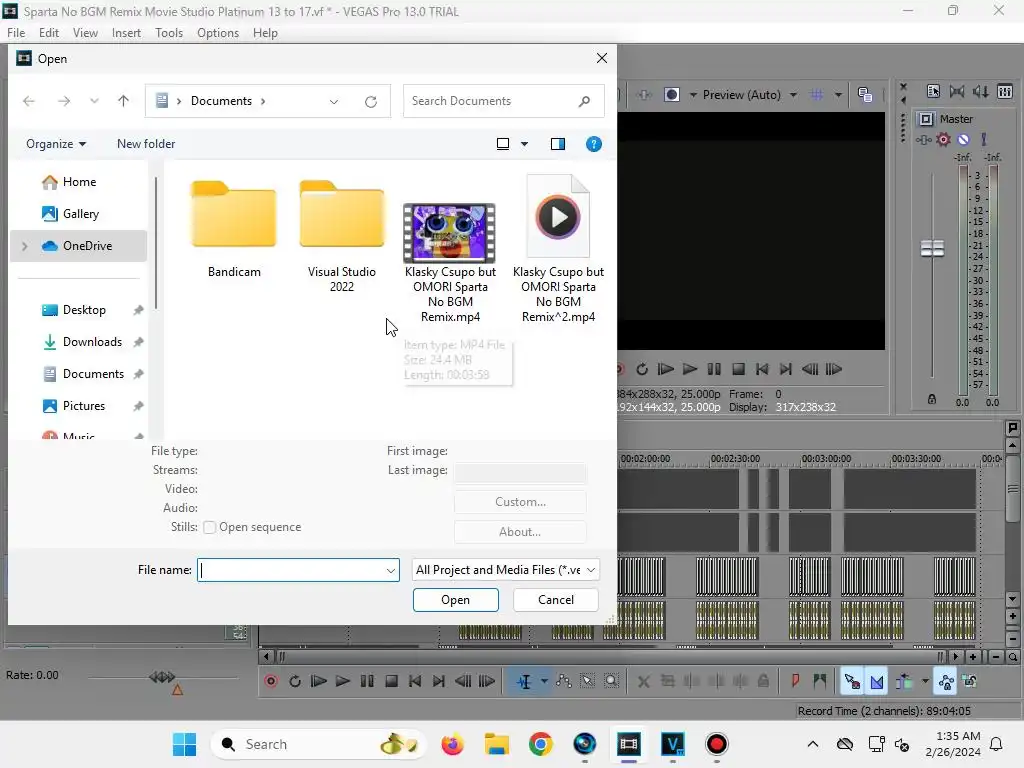Click the Windows Start button
This screenshot has width=1024, height=768.
point(184,744)
